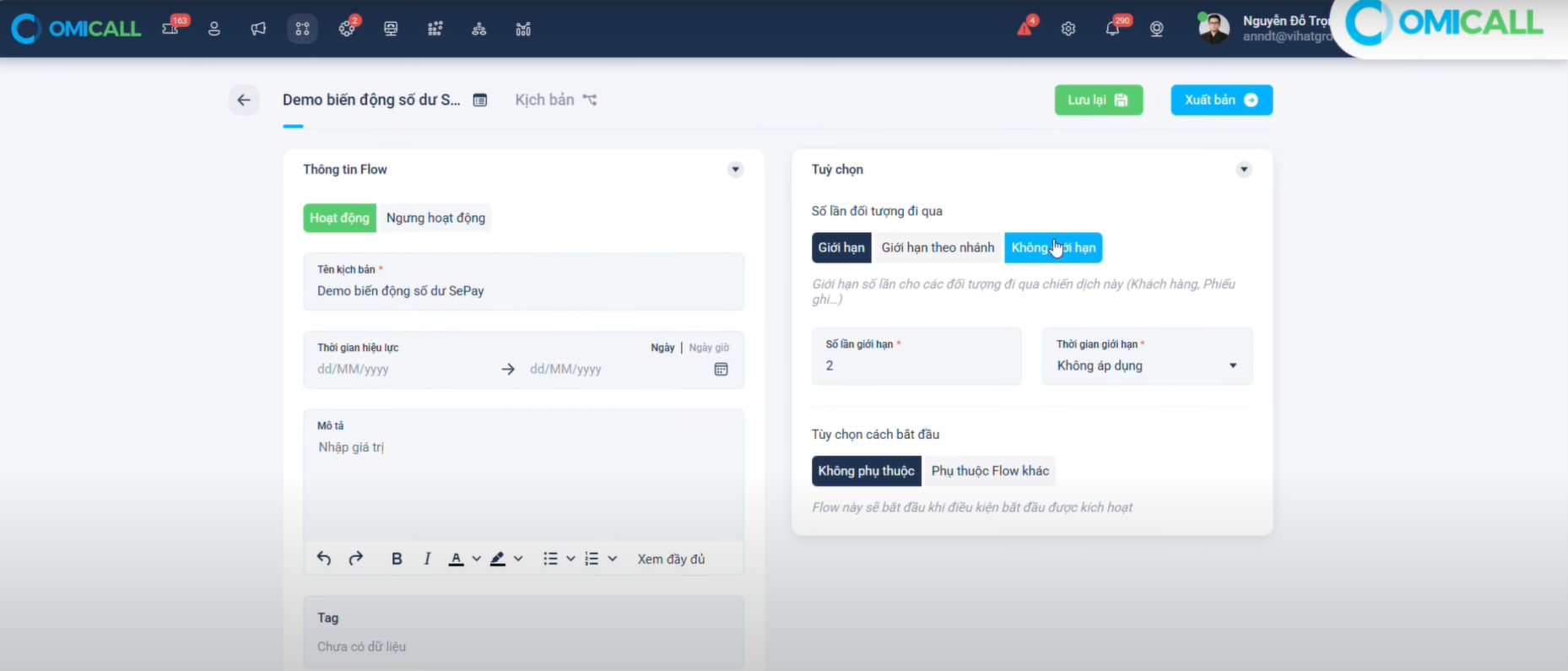Select Giới hạn theo nhánh option
1568x671 pixels.
pyautogui.click(x=938, y=247)
